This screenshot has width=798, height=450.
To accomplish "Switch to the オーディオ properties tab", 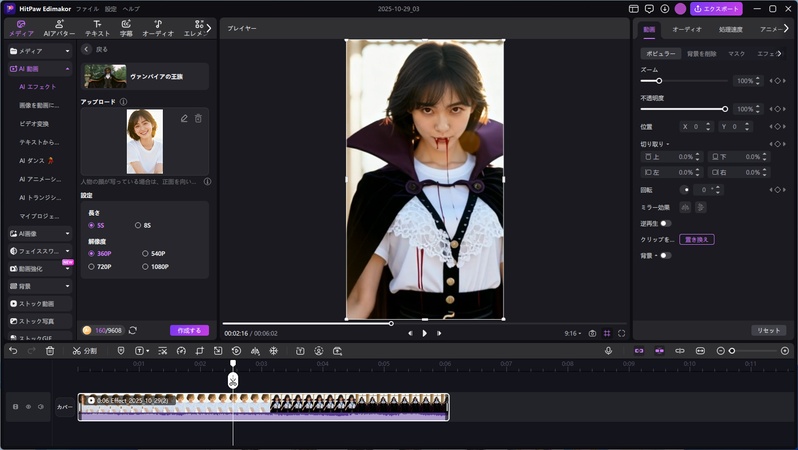I will (x=687, y=30).
